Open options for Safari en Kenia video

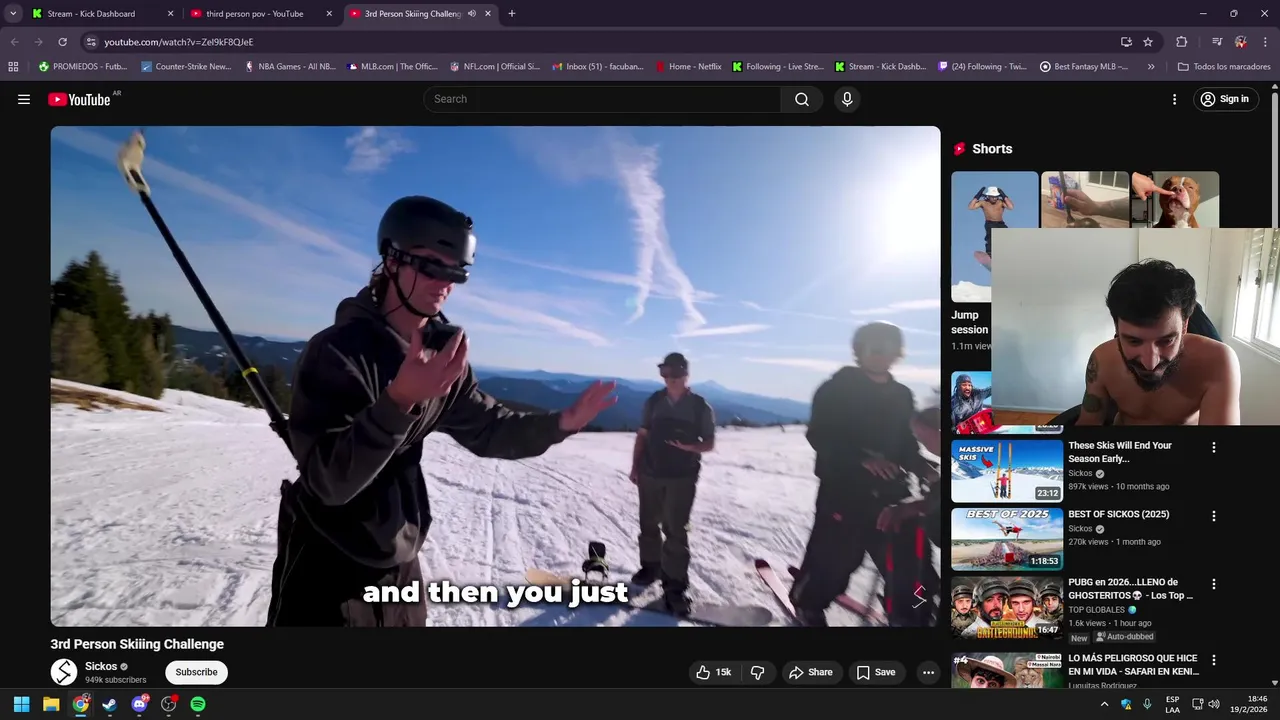point(1214,660)
